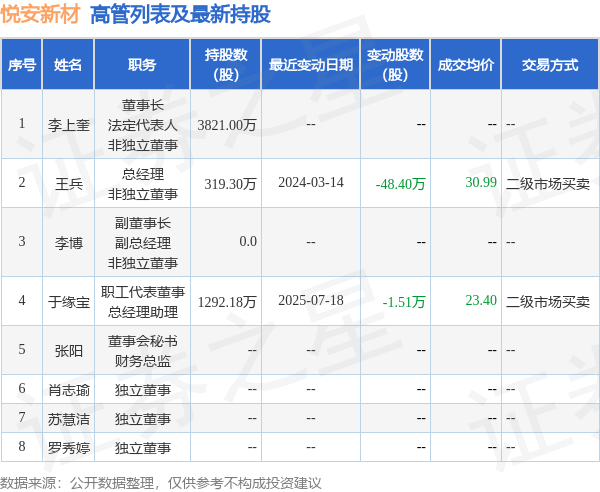Click the average price 23.40
Screen dimensions: 600x492
[481, 300]
